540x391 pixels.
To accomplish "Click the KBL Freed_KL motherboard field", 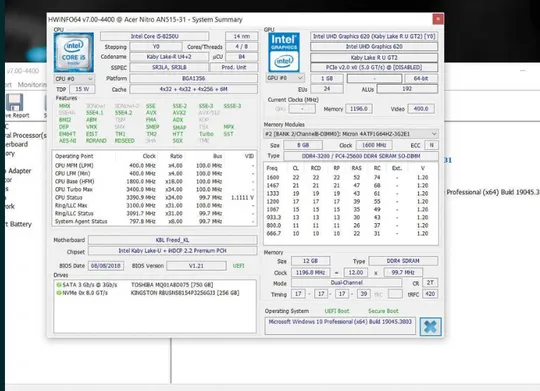I will pos(173,240).
